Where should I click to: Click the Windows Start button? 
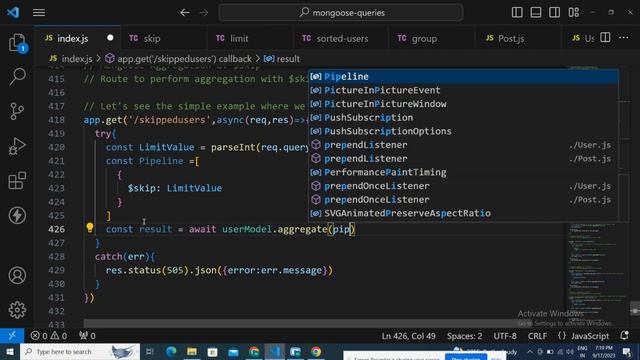click(x=9, y=351)
